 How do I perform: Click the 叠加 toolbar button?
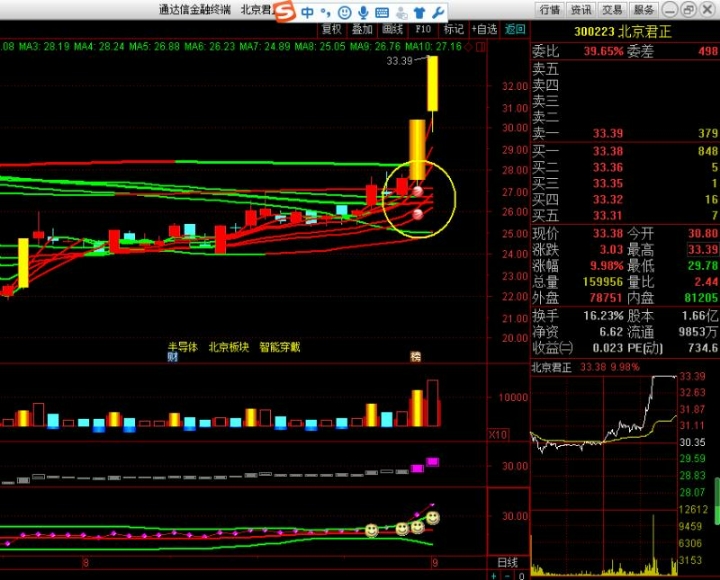point(362,29)
